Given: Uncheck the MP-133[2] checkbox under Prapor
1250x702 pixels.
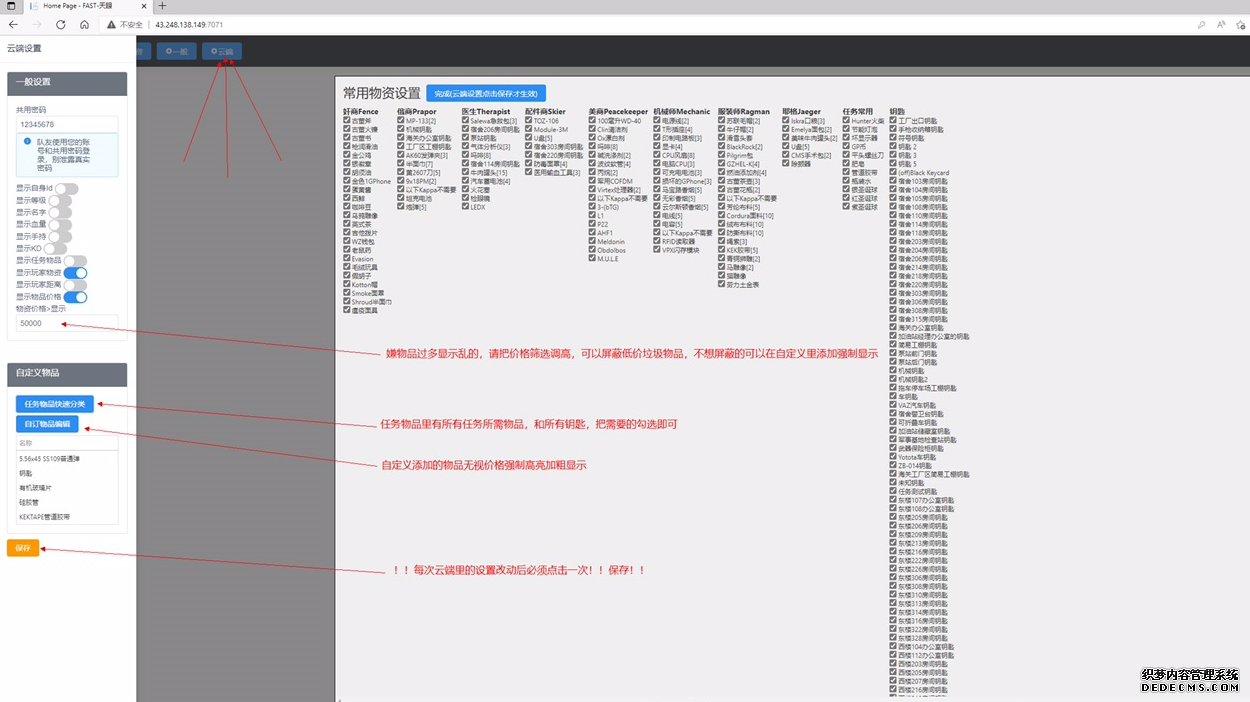Looking at the screenshot, I should click(x=401, y=120).
